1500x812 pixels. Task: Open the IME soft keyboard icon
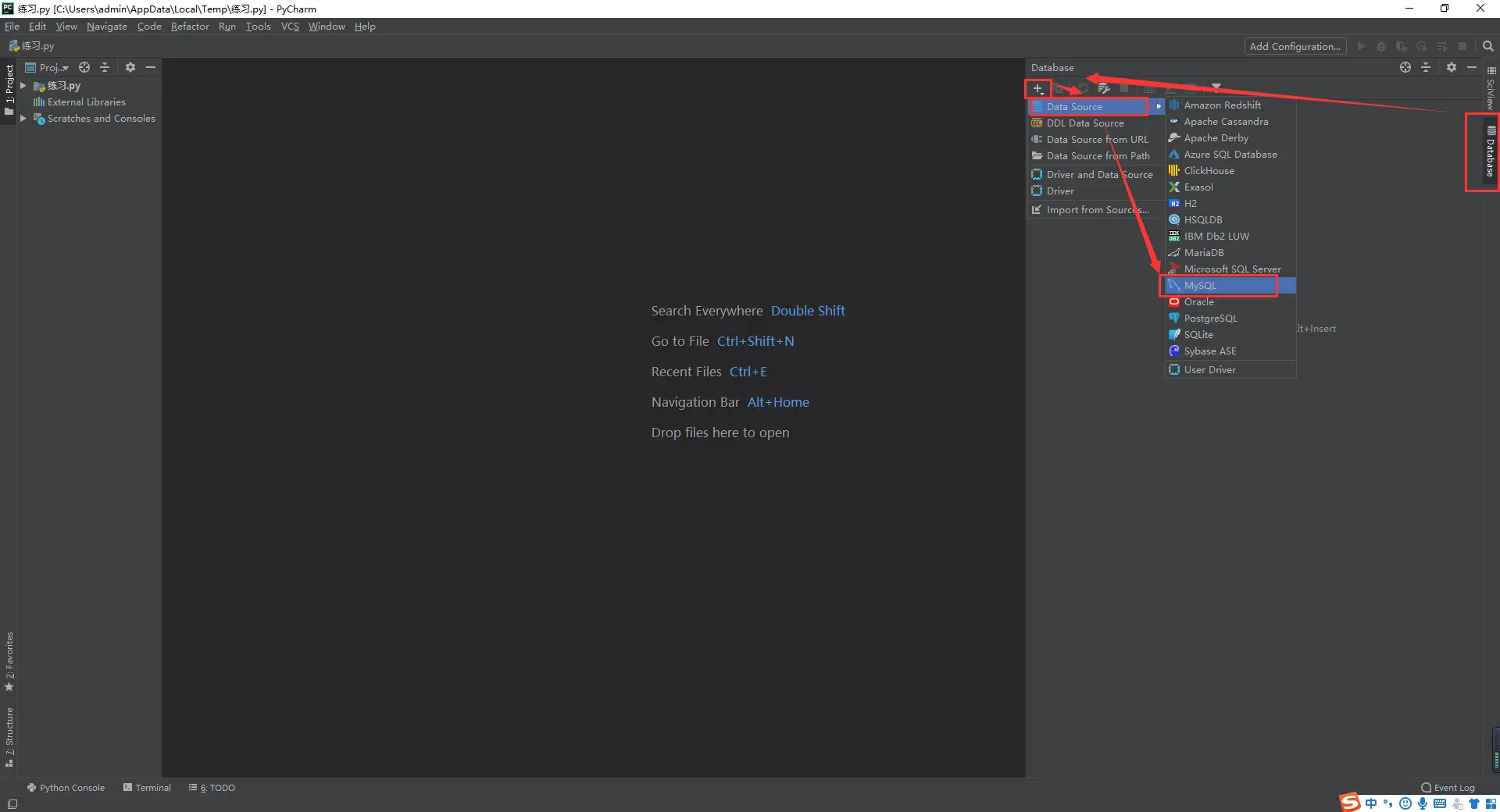(1440, 803)
